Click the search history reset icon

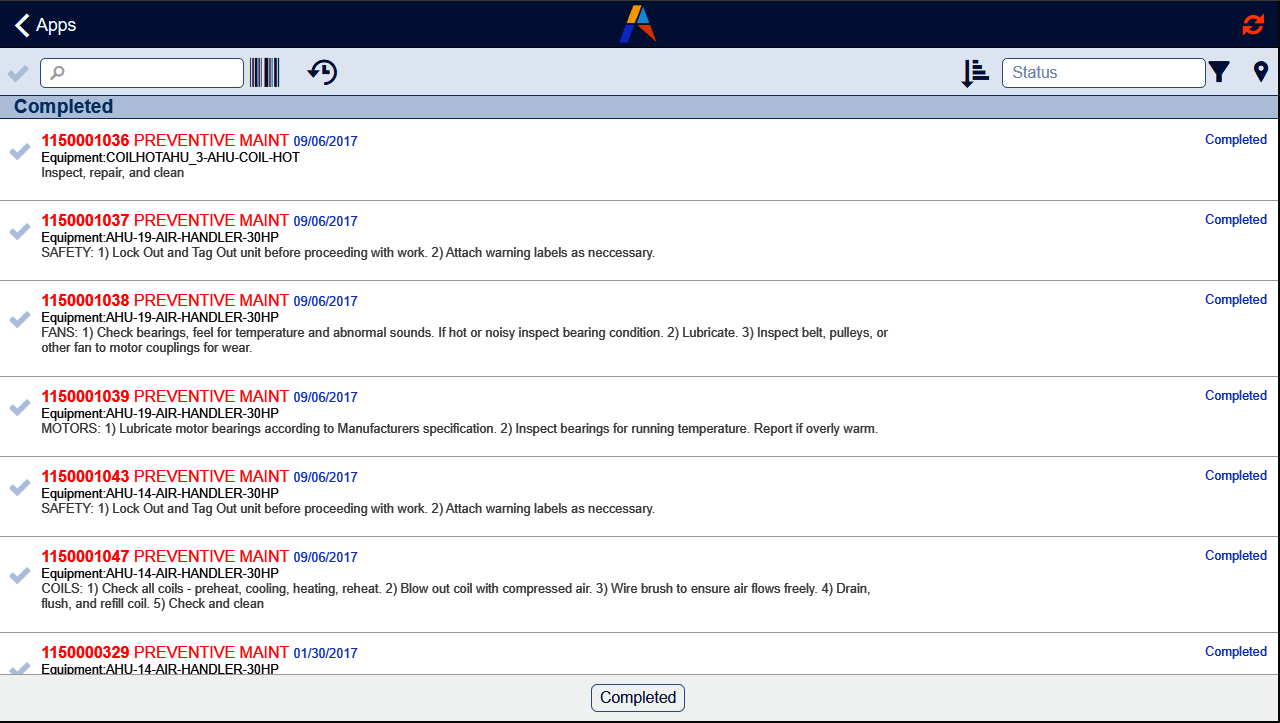tap(321, 72)
